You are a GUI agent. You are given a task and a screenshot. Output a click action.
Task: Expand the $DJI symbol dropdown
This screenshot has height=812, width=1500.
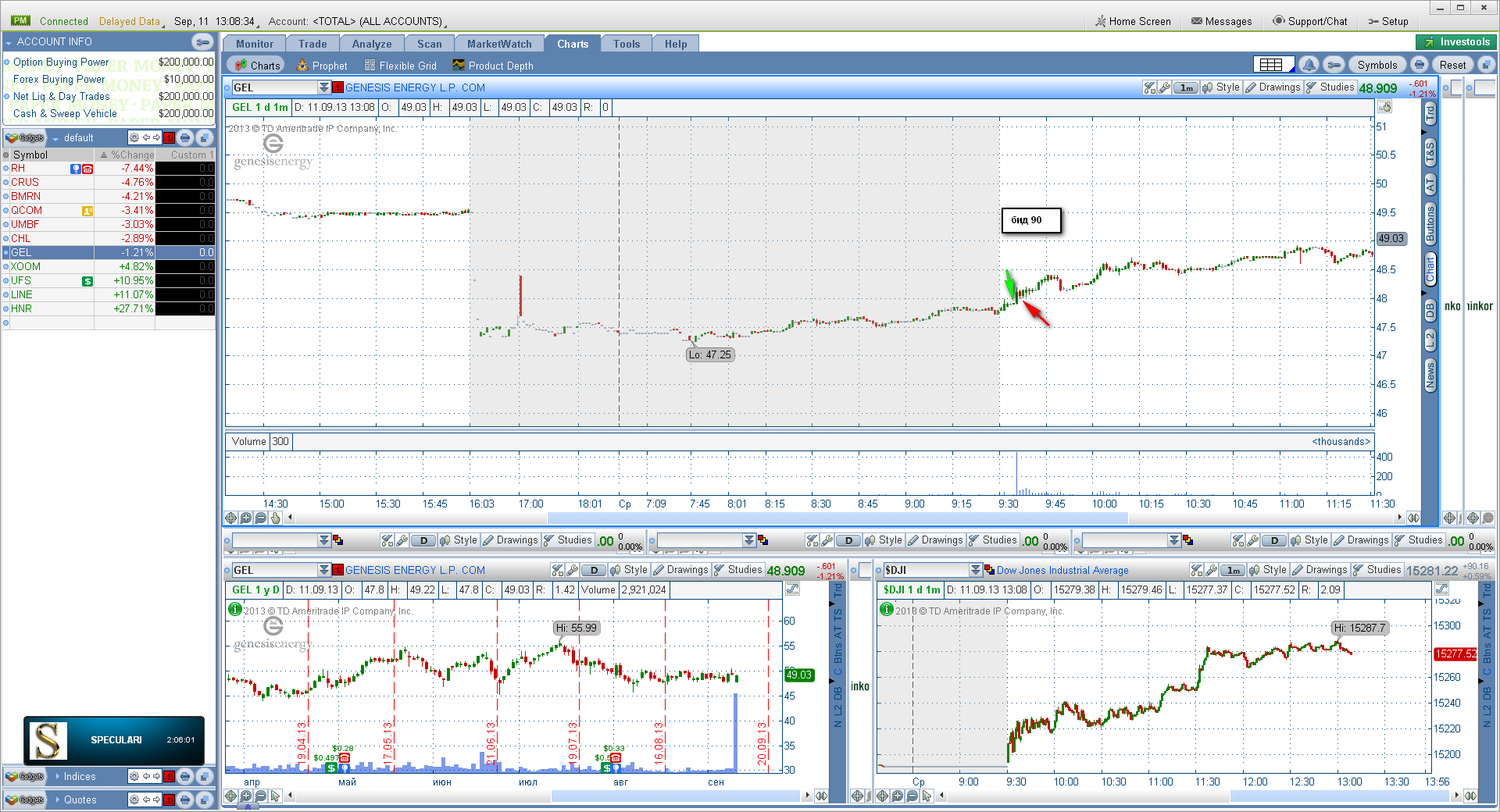[976, 570]
